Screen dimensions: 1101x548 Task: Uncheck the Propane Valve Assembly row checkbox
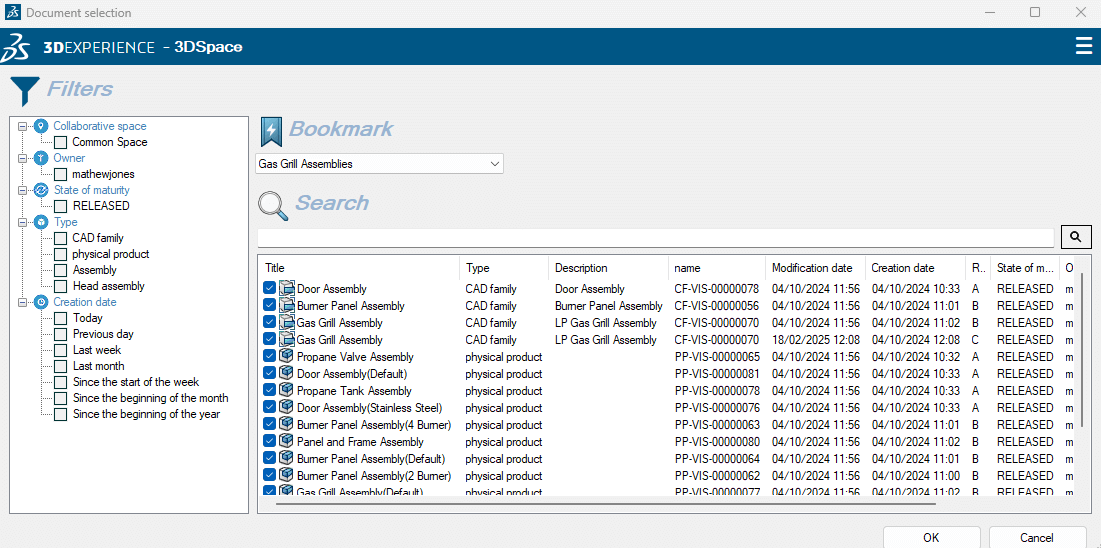point(270,356)
